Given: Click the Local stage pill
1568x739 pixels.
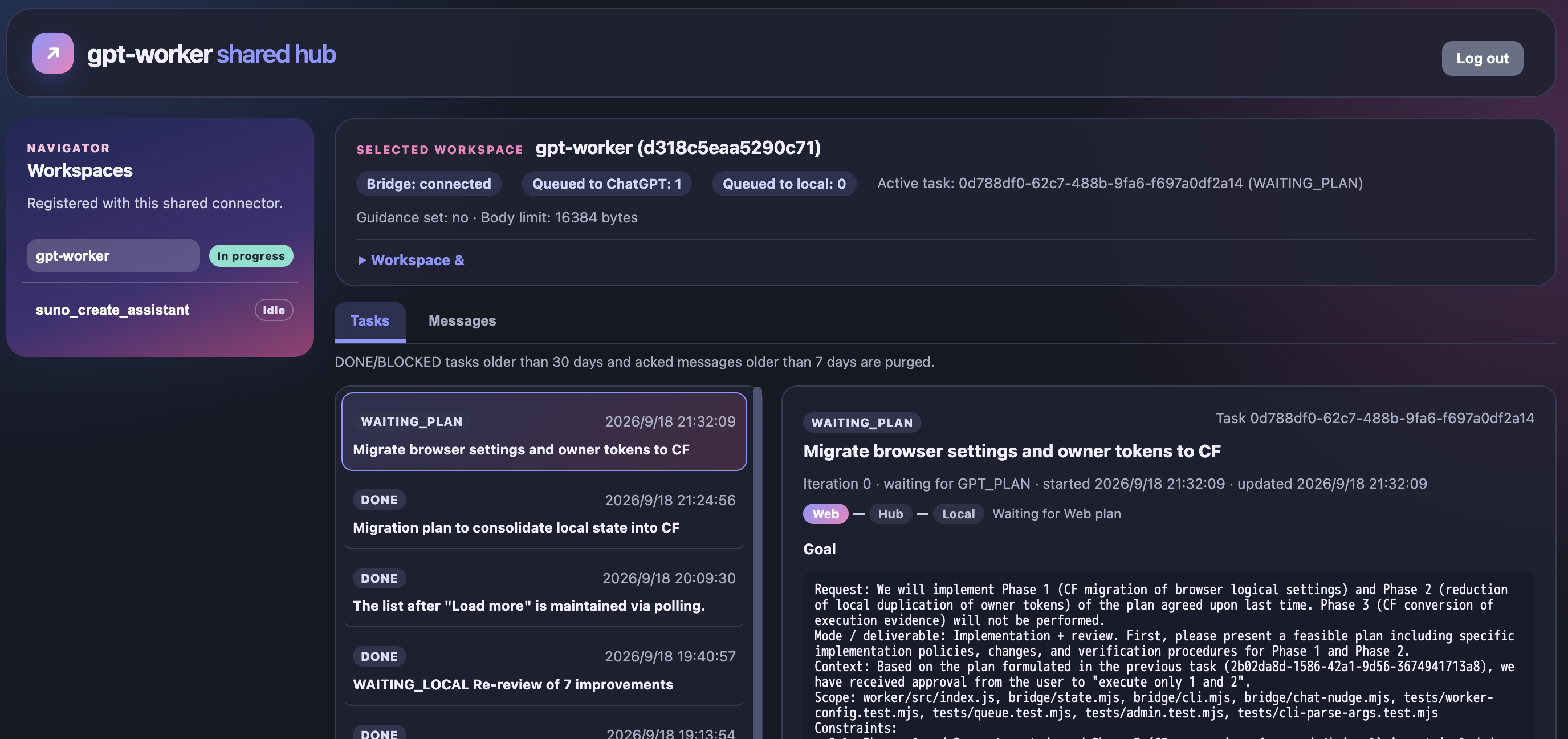Looking at the screenshot, I should coord(958,514).
